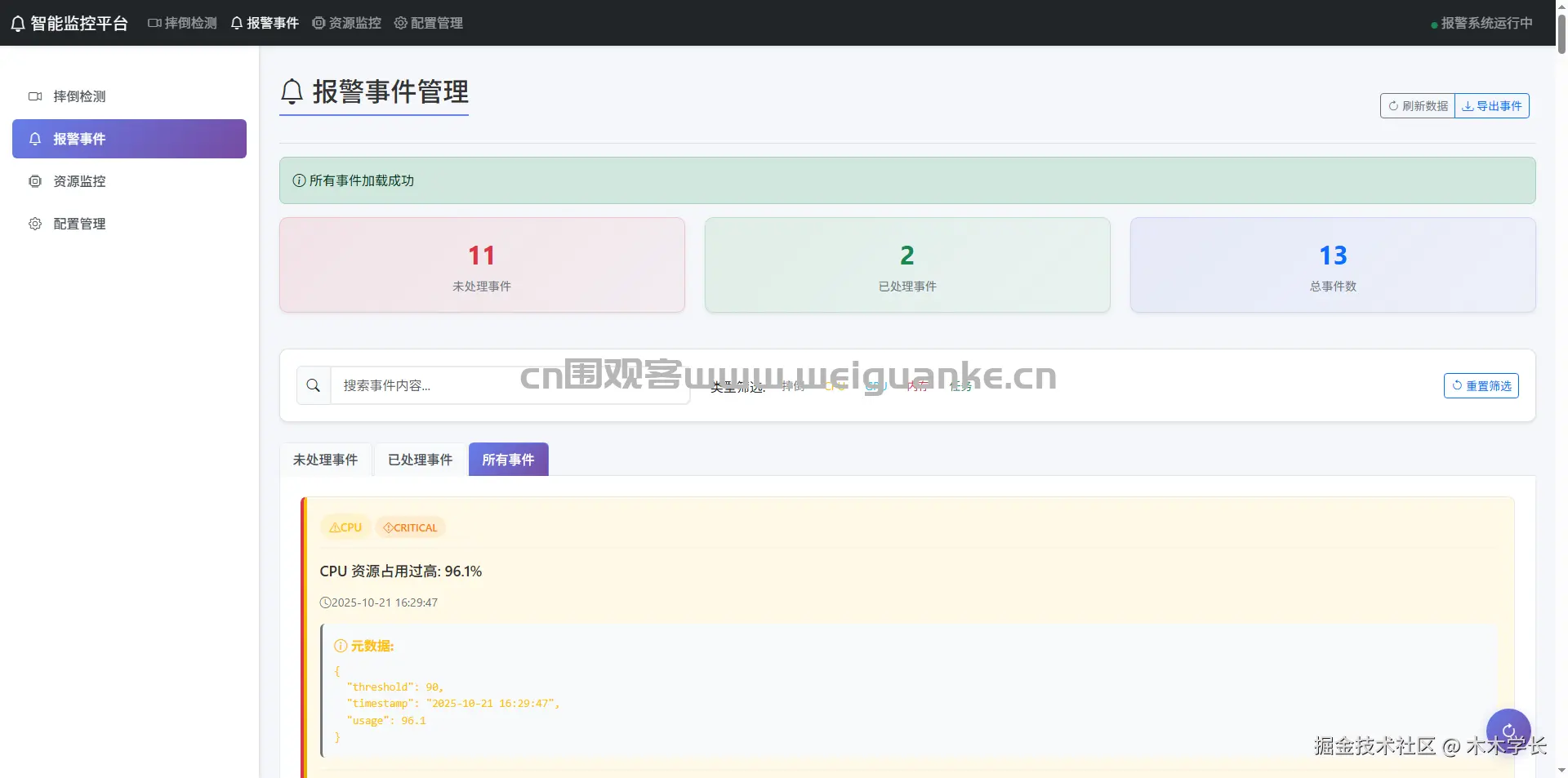Viewport: 1568px width, 778px height.
Task: Click the bell icon in 报警事件管理 heading
Action: (292, 91)
